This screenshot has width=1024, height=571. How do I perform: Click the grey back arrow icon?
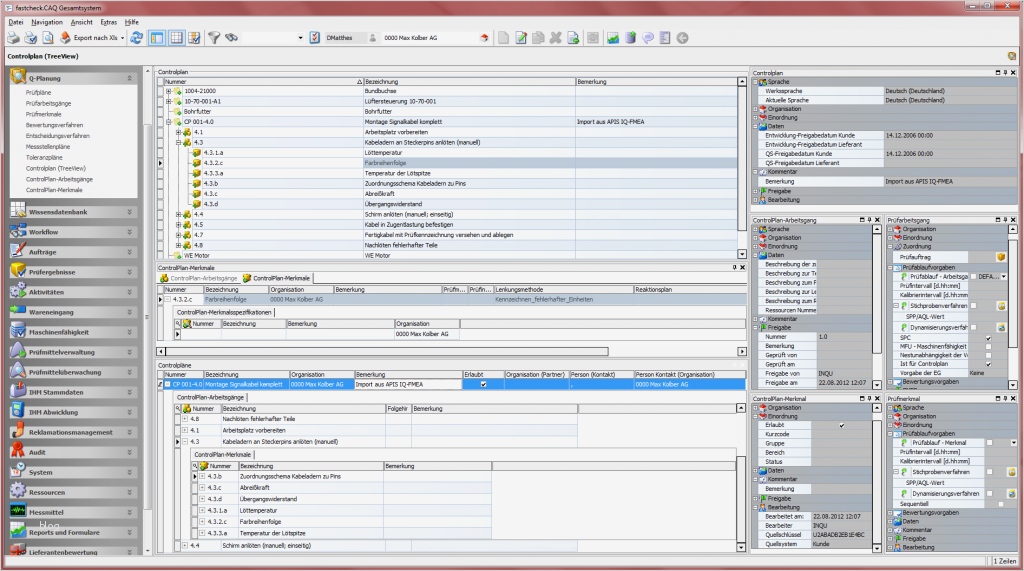coord(682,38)
